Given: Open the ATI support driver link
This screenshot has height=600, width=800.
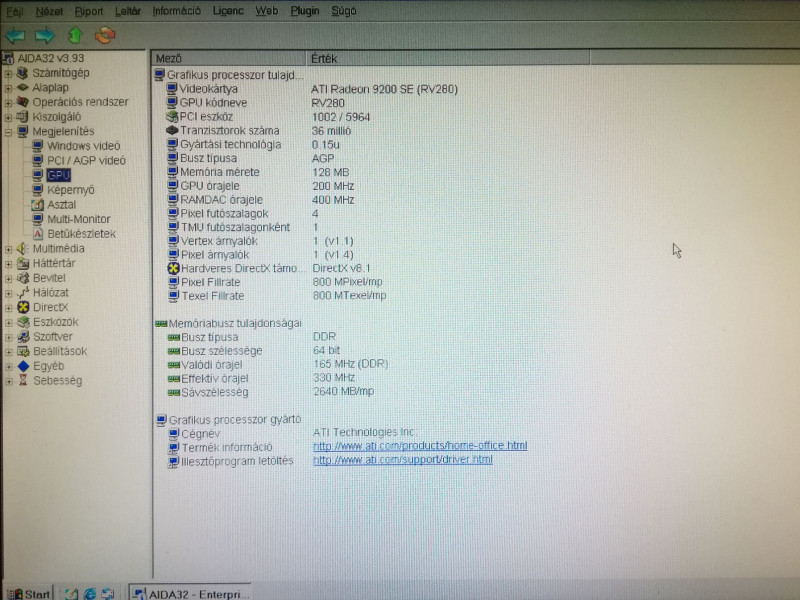Looking at the screenshot, I should 403,460.
